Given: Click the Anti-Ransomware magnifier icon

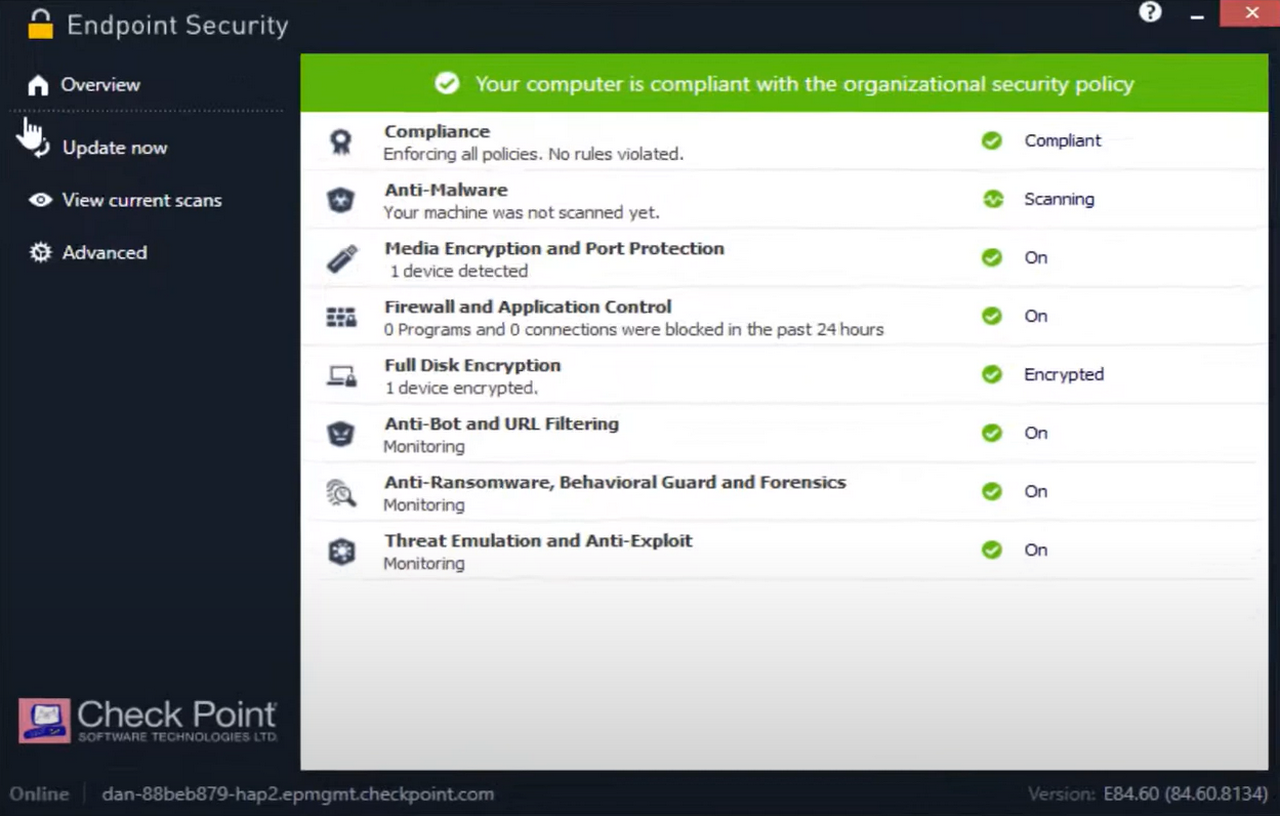Looking at the screenshot, I should click(x=341, y=492).
